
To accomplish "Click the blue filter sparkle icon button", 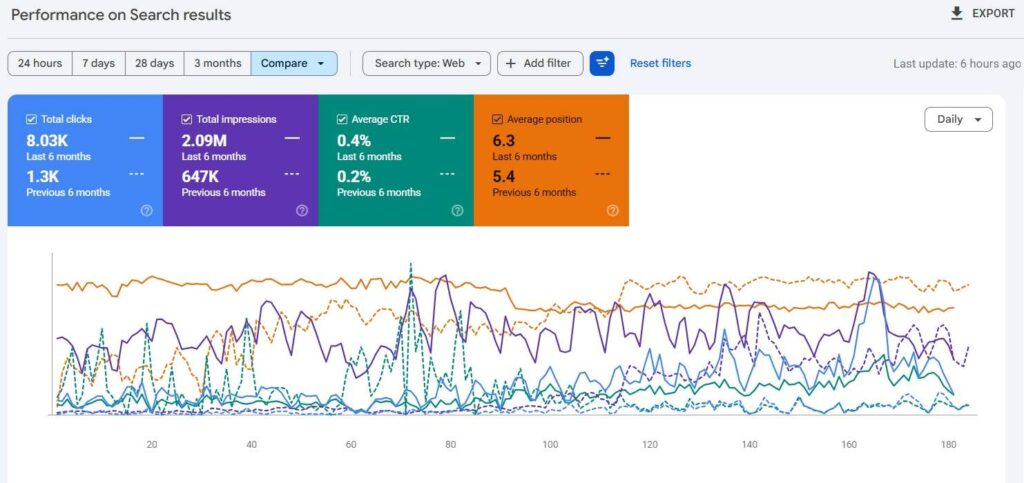I will click(x=601, y=63).
